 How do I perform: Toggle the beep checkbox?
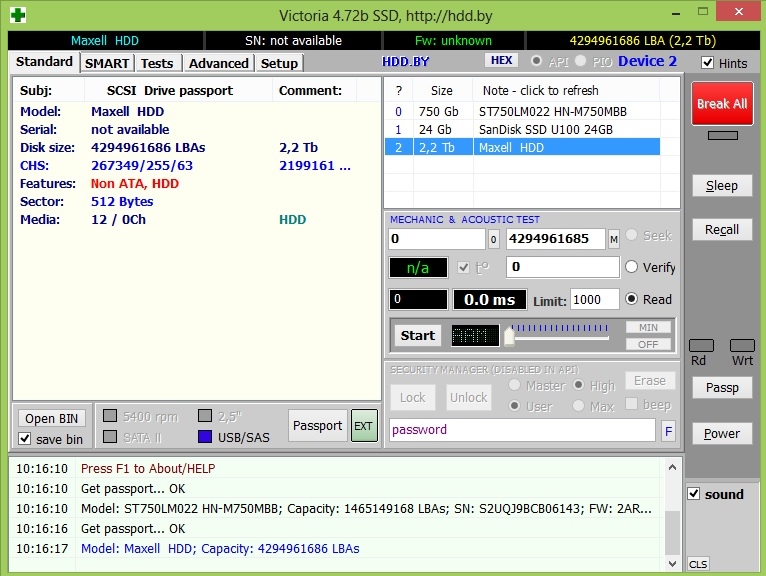[631, 404]
